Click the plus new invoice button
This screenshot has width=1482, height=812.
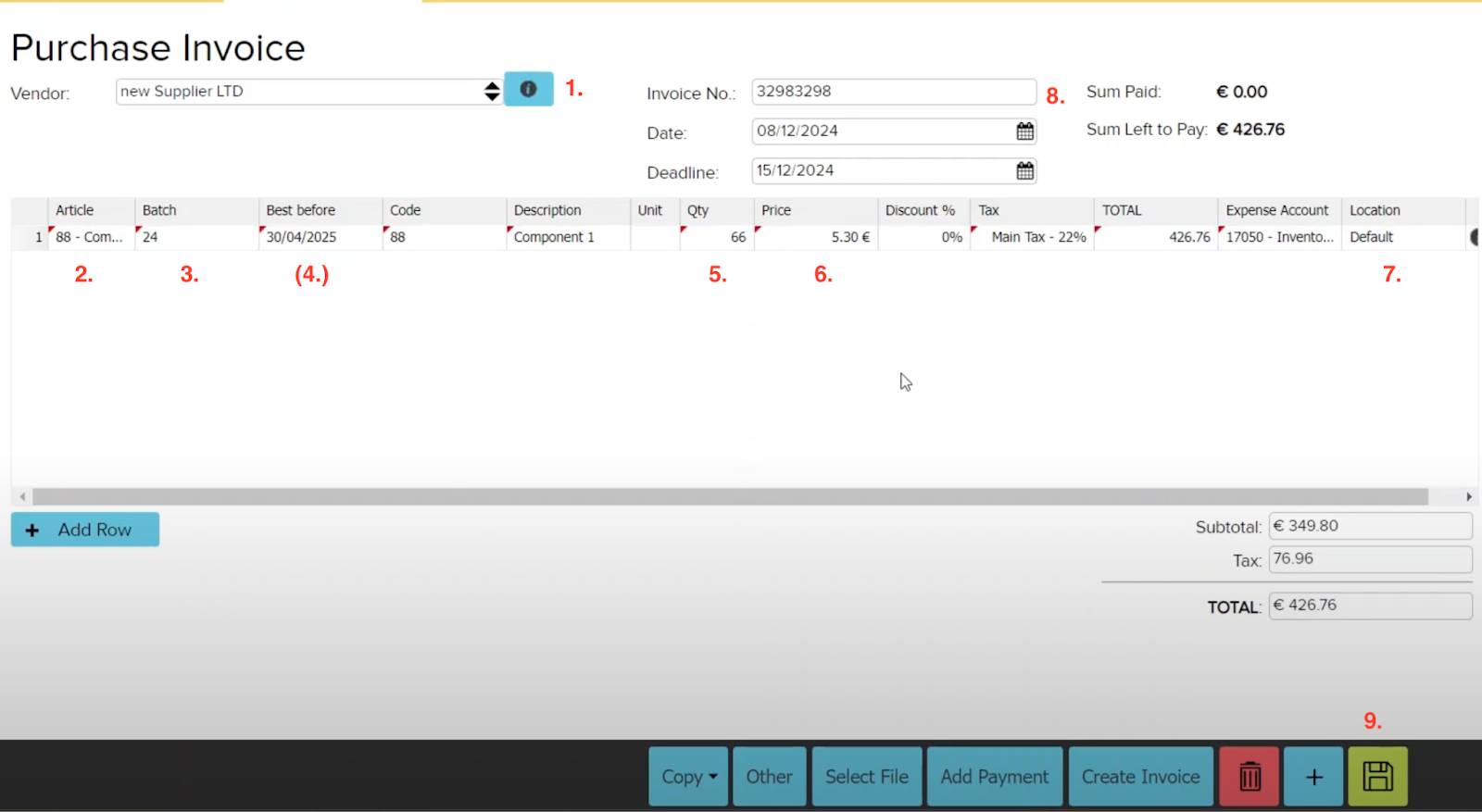point(1313,776)
